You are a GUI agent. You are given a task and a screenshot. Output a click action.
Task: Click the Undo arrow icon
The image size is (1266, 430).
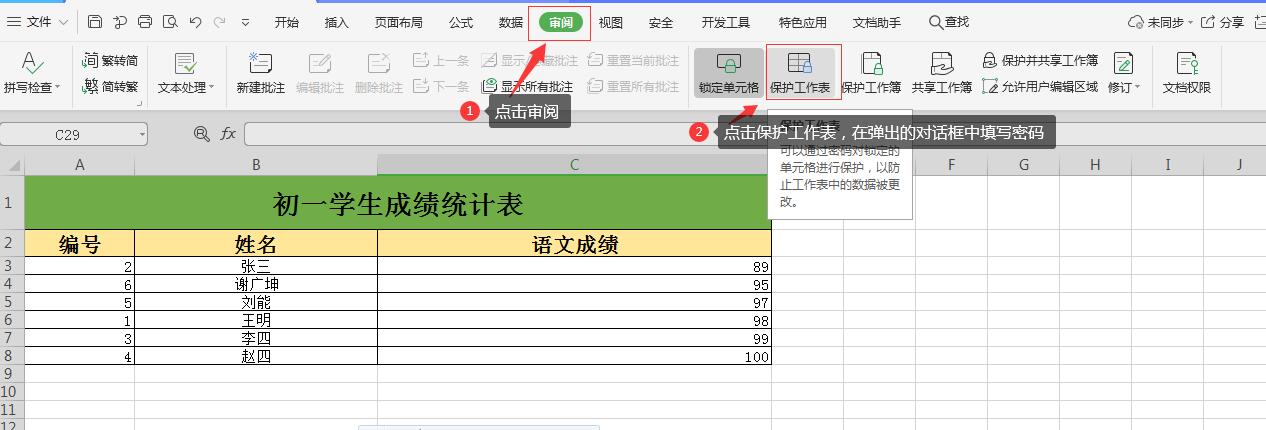click(x=195, y=22)
